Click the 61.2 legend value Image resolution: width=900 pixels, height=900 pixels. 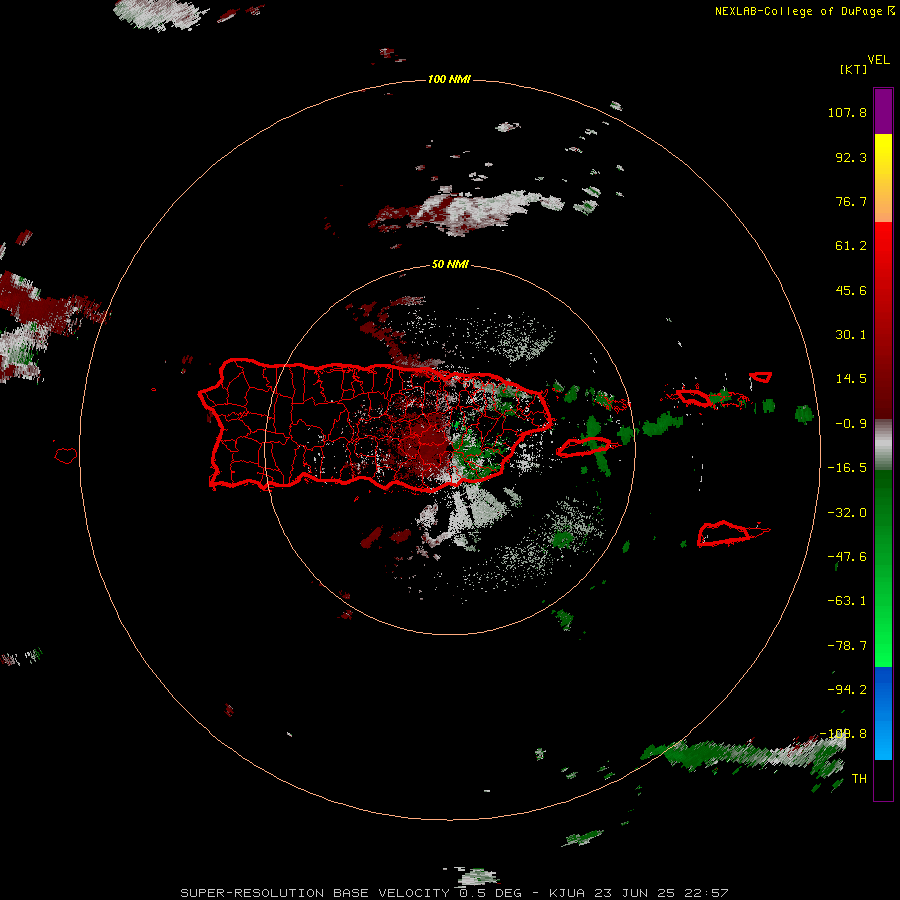(851, 246)
